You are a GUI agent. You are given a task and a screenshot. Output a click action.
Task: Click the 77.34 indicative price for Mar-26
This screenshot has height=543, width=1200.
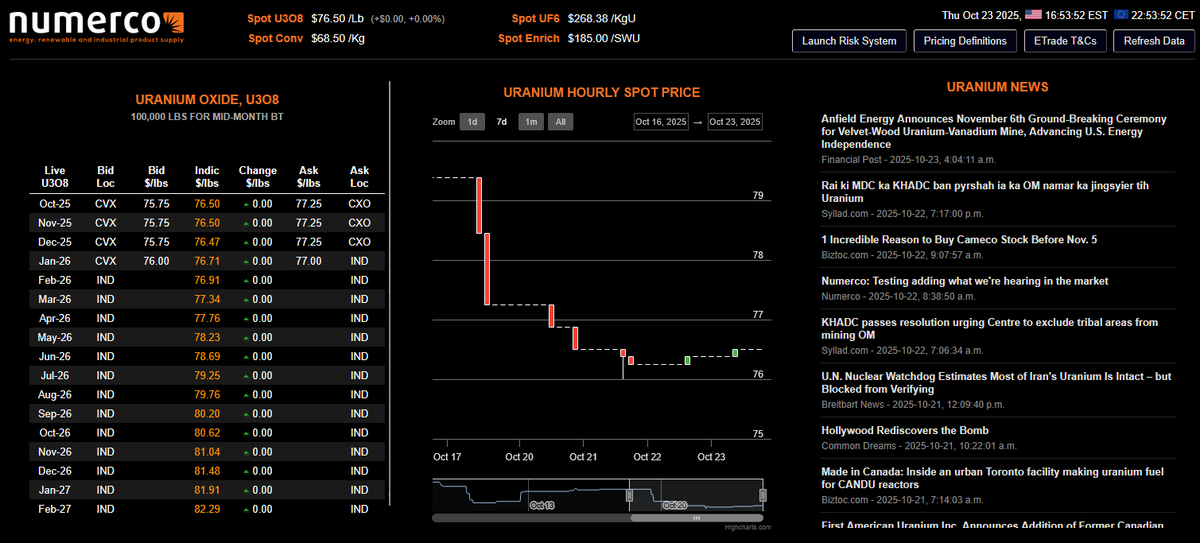point(207,299)
